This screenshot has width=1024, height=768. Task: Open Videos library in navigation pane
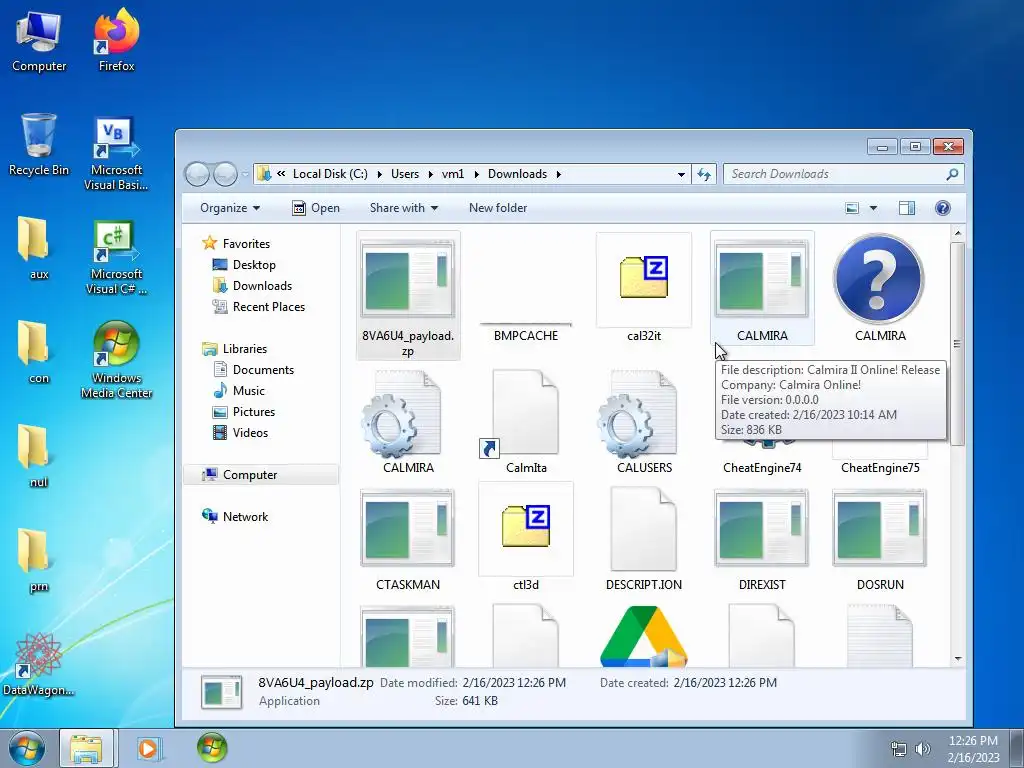tap(250, 432)
